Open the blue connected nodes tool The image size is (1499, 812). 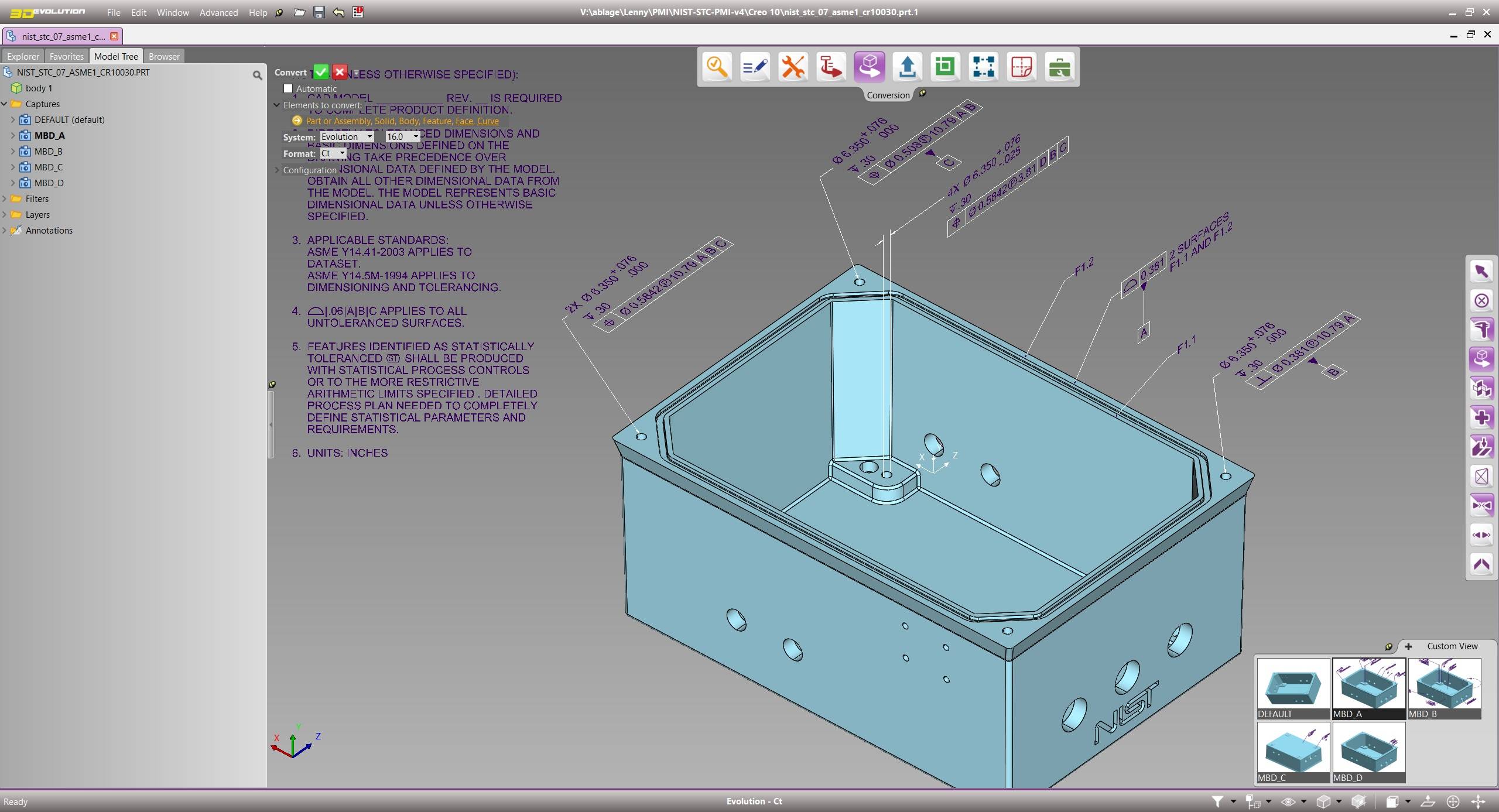point(983,67)
